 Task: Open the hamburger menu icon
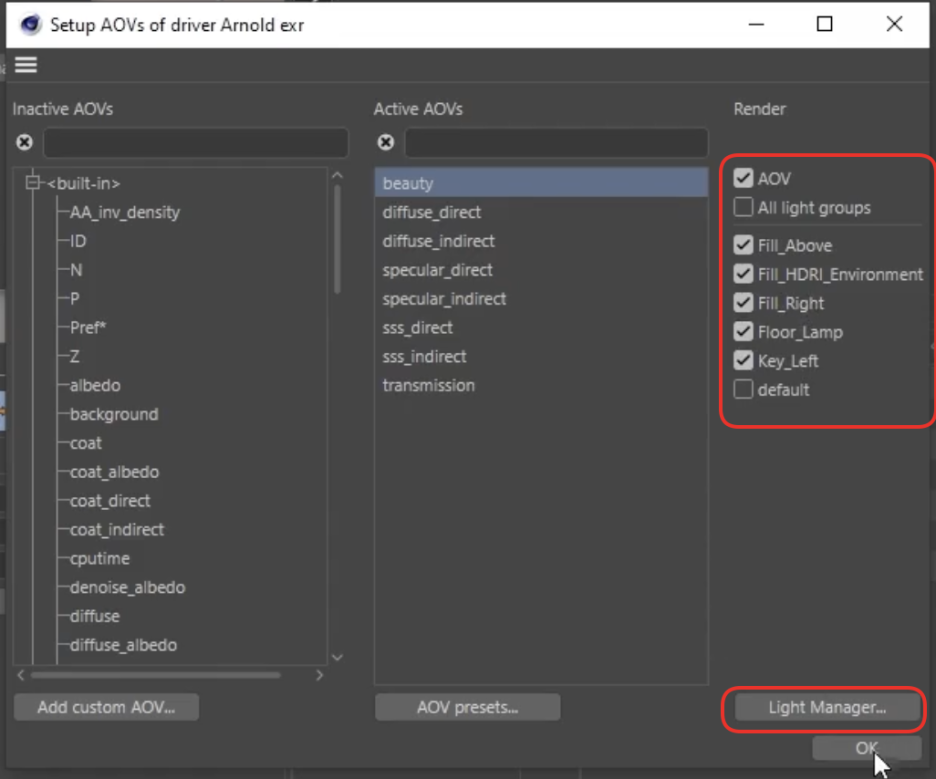(26, 64)
